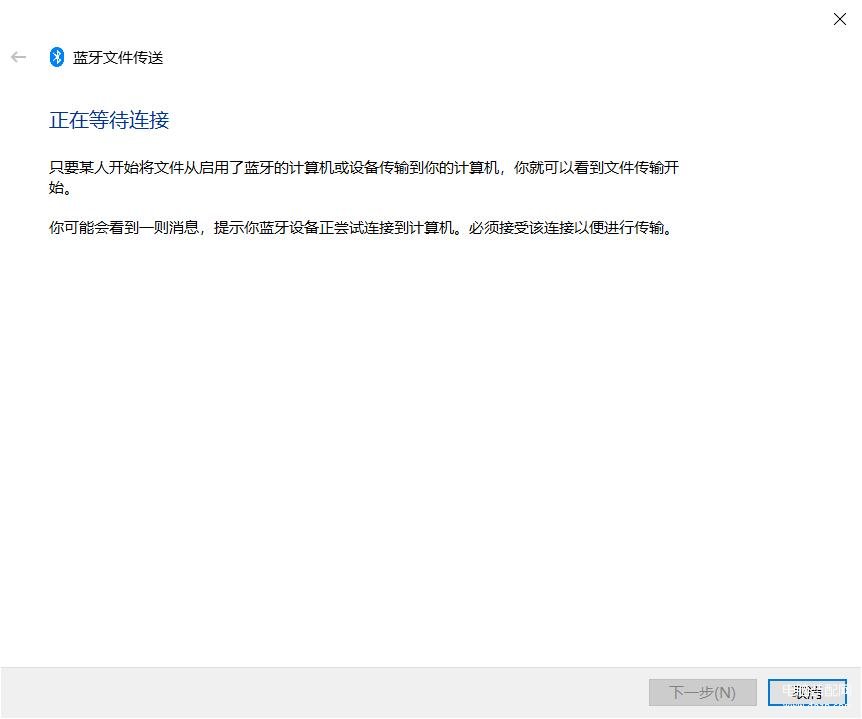Click the phrase 你就可以看到文件传输开
Screen dimensions: 862x719
click(x=596, y=167)
